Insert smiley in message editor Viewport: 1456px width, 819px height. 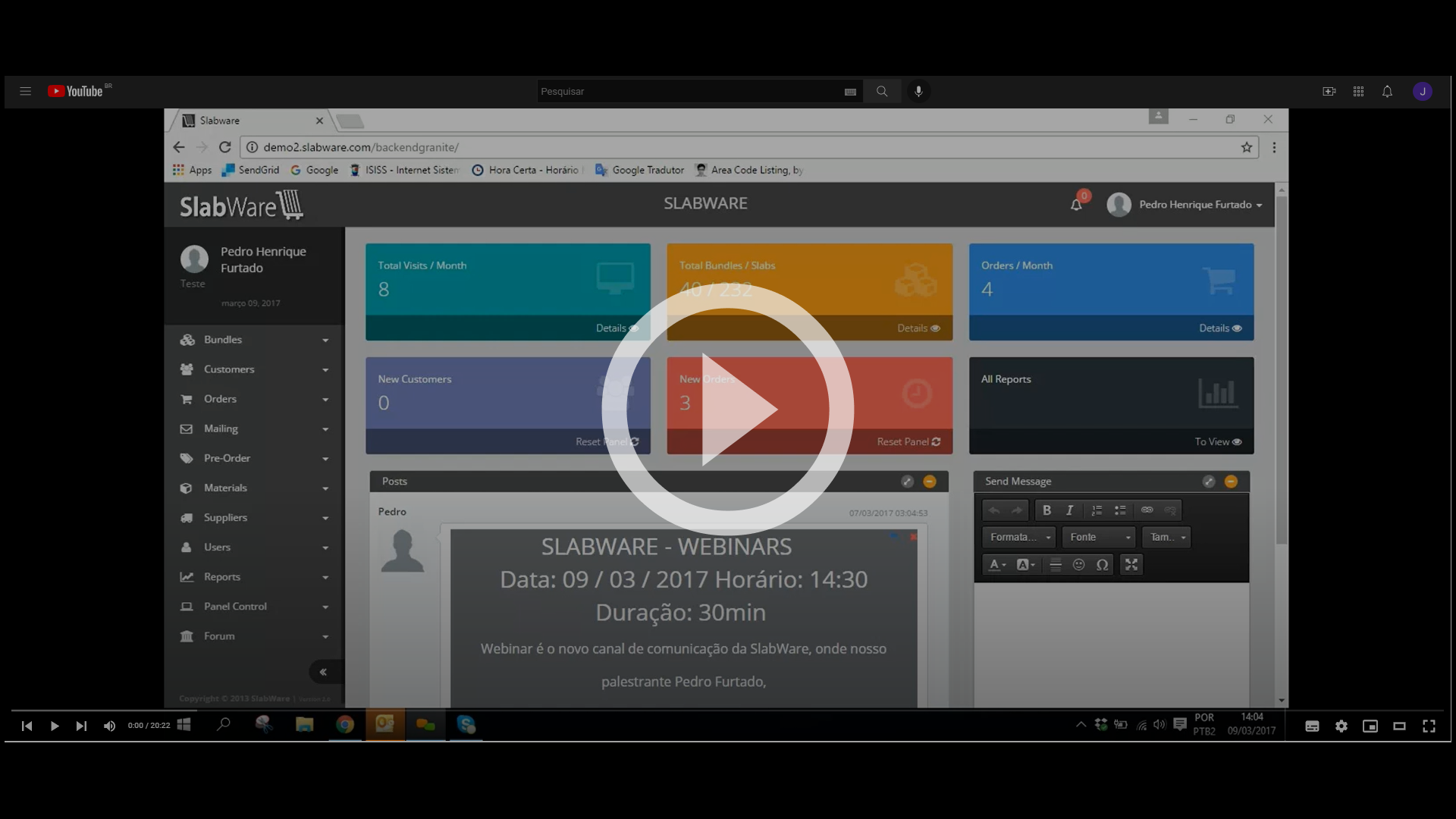coord(1078,565)
